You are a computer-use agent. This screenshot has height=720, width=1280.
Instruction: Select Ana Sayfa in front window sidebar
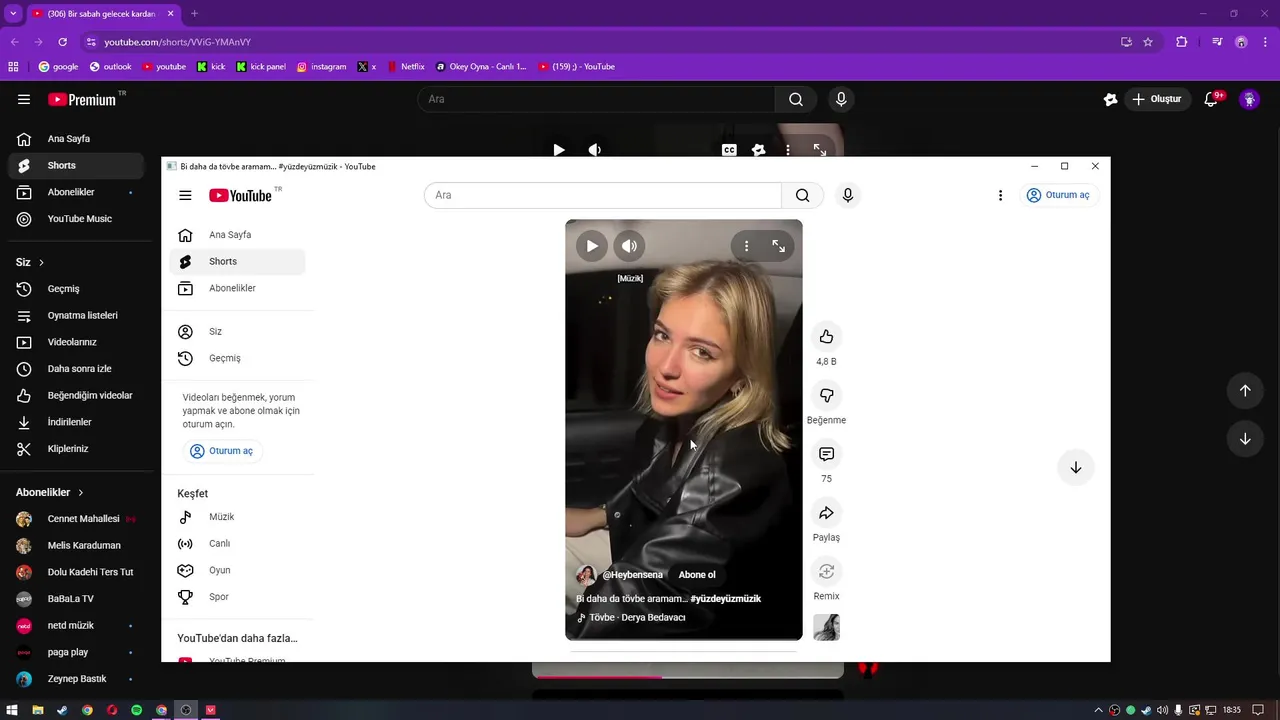[x=237, y=235]
